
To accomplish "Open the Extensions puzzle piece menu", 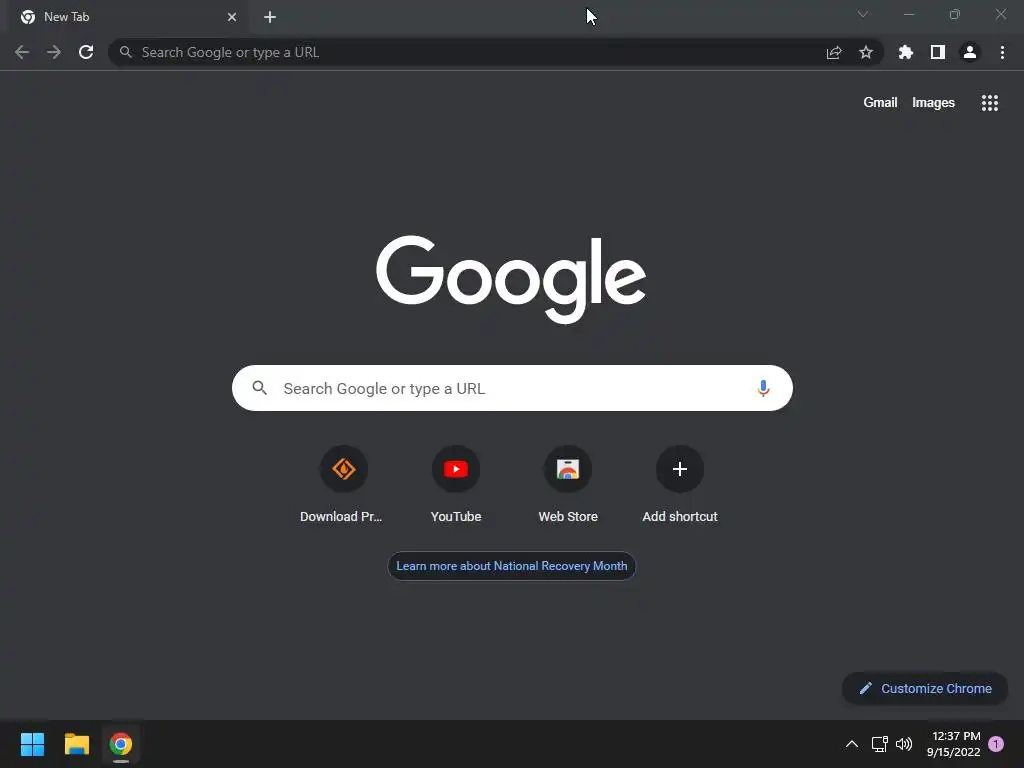I will tap(906, 52).
